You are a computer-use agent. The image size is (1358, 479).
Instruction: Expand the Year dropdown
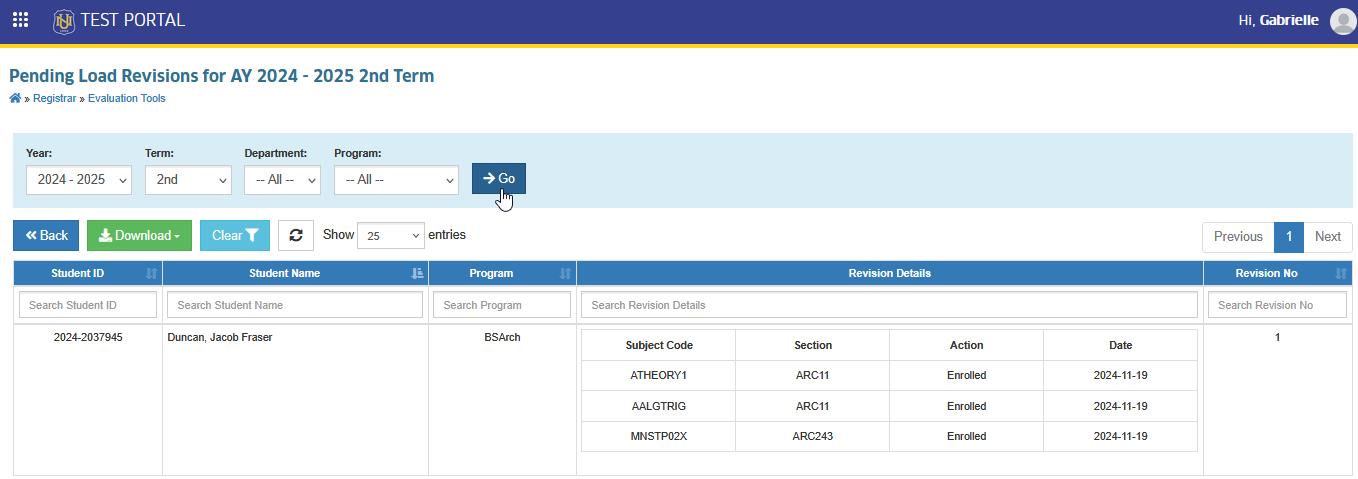coord(79,180)
